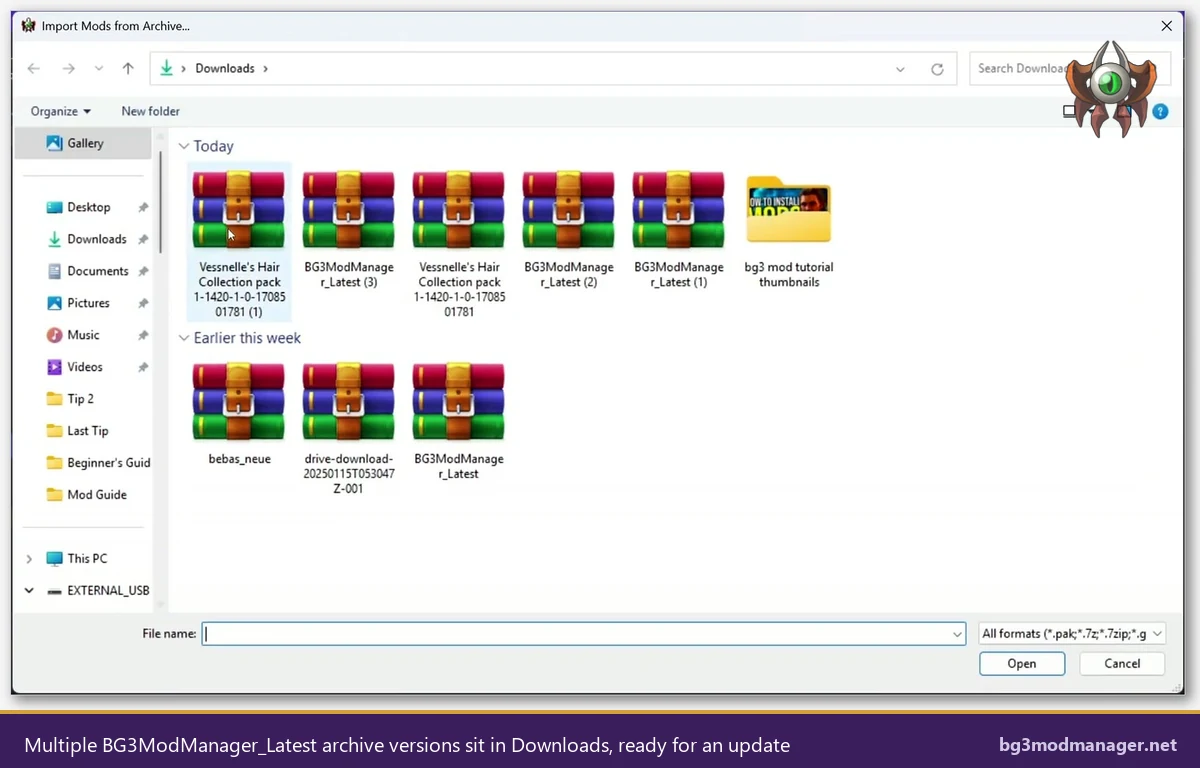Click the Videos icon in sidebar
Viewport: 1200px width, 768px height.
click(x=55, y=367)
